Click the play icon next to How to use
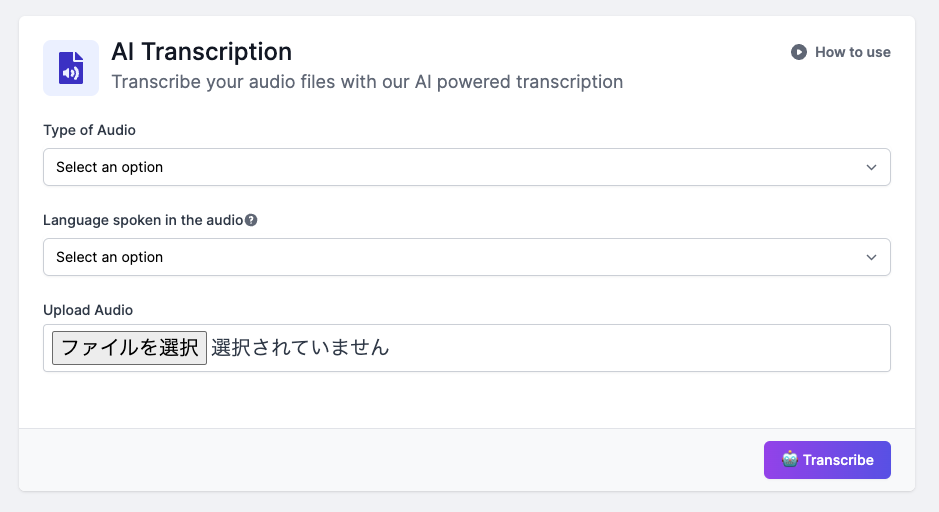 click(x=799, y=52)
